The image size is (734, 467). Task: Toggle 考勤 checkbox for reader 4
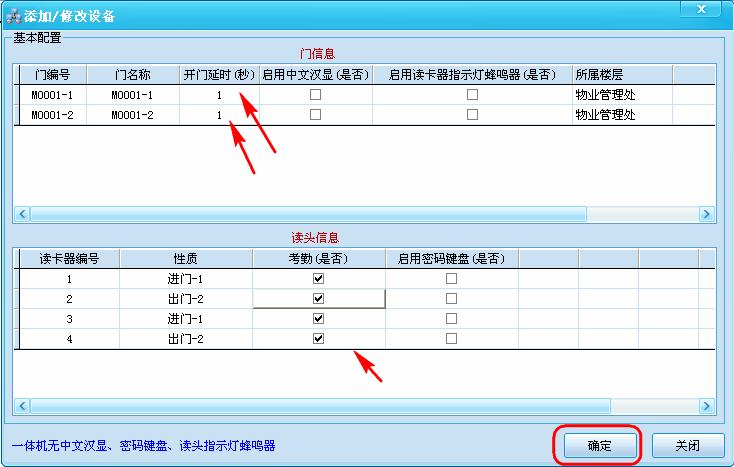pos(319,339)
